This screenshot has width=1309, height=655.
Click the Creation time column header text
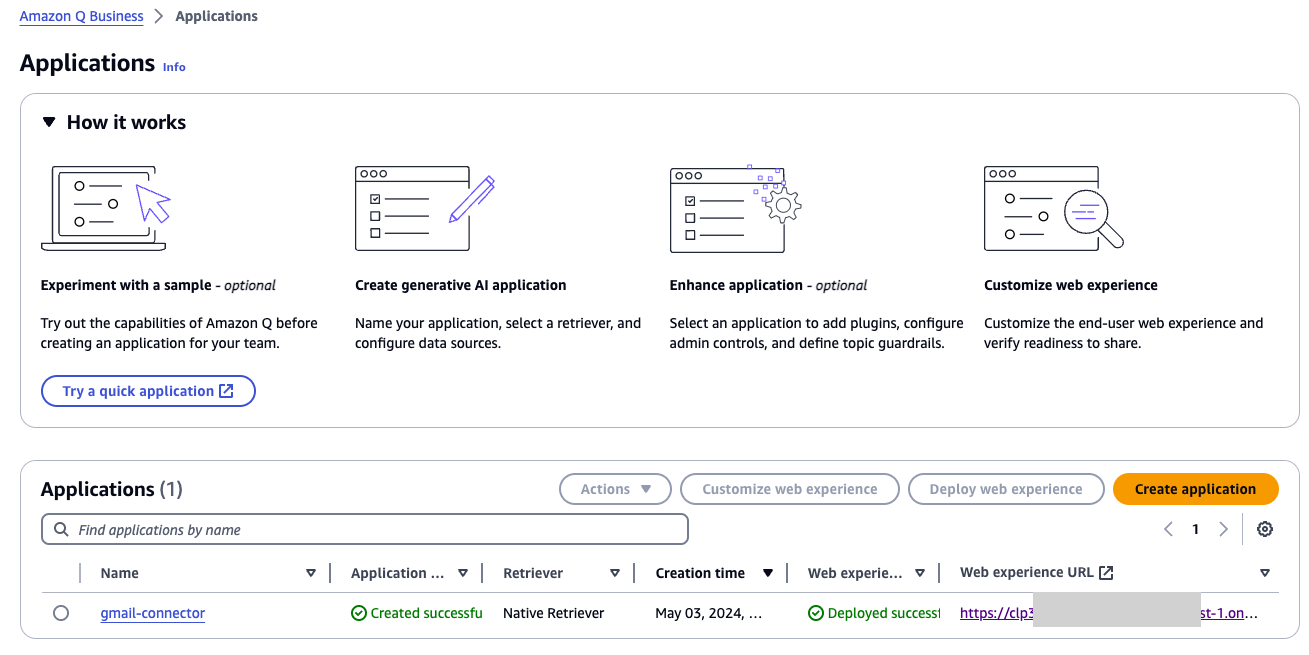coord(700,573)
